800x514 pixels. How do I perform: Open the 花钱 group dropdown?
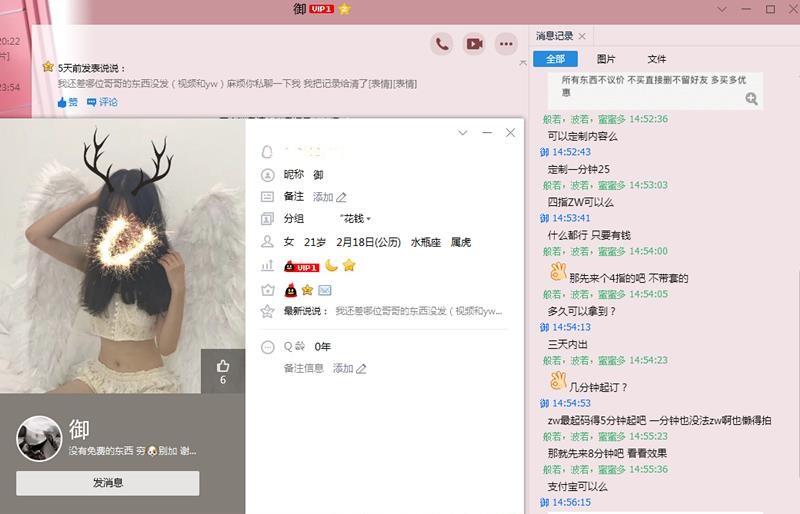click(355, 219)
